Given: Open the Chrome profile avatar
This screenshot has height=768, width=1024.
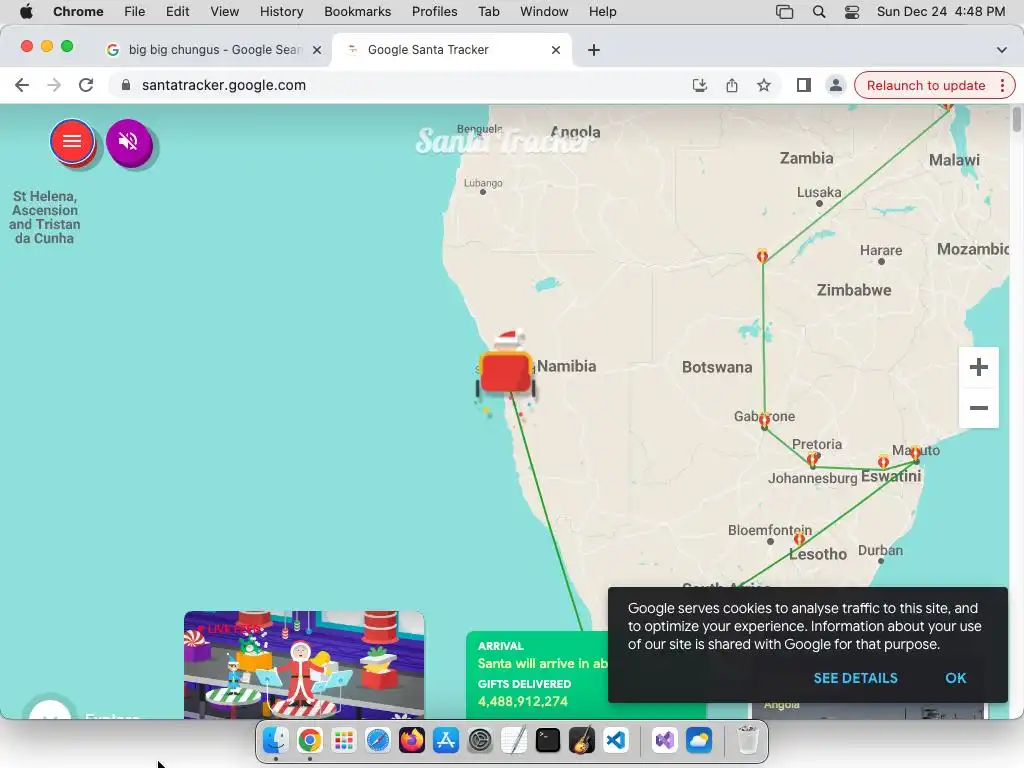Looking at the screenshot, I should pos(835,85).
